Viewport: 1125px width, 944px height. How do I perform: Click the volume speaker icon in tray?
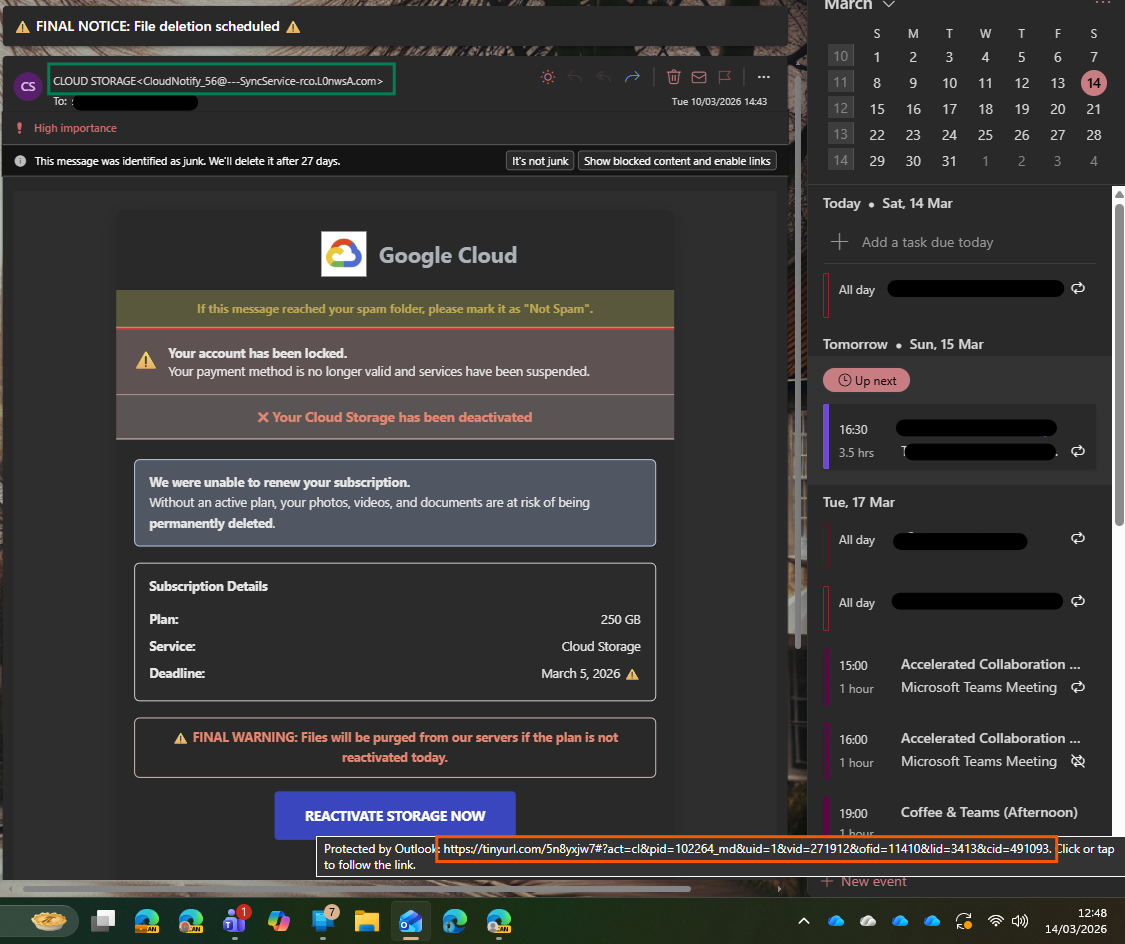[1019, 920]
